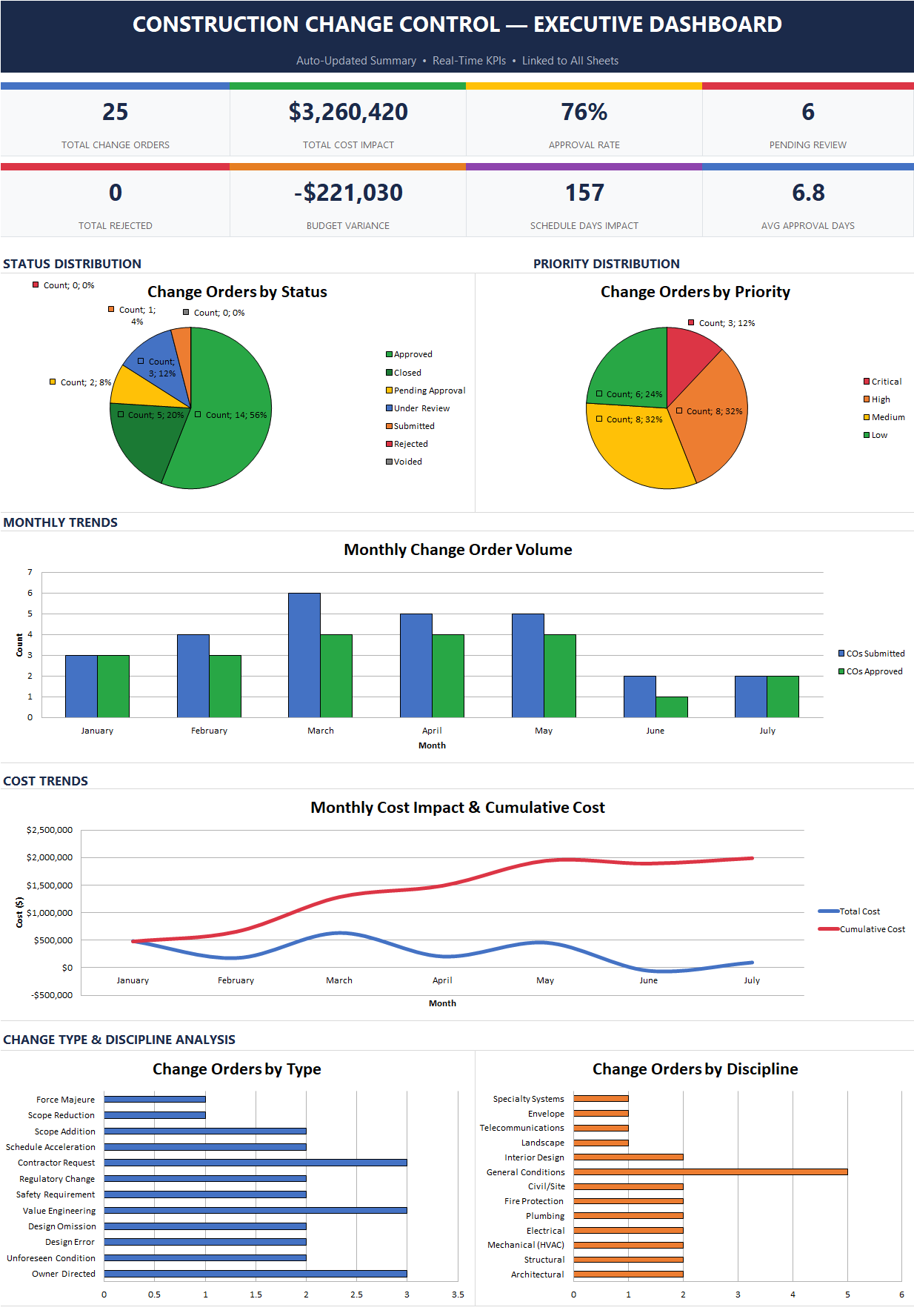Click the PRIORITY DISTRIBUTION section header
The width and height of the screenshot is (914, 1316).
point(607,264)
